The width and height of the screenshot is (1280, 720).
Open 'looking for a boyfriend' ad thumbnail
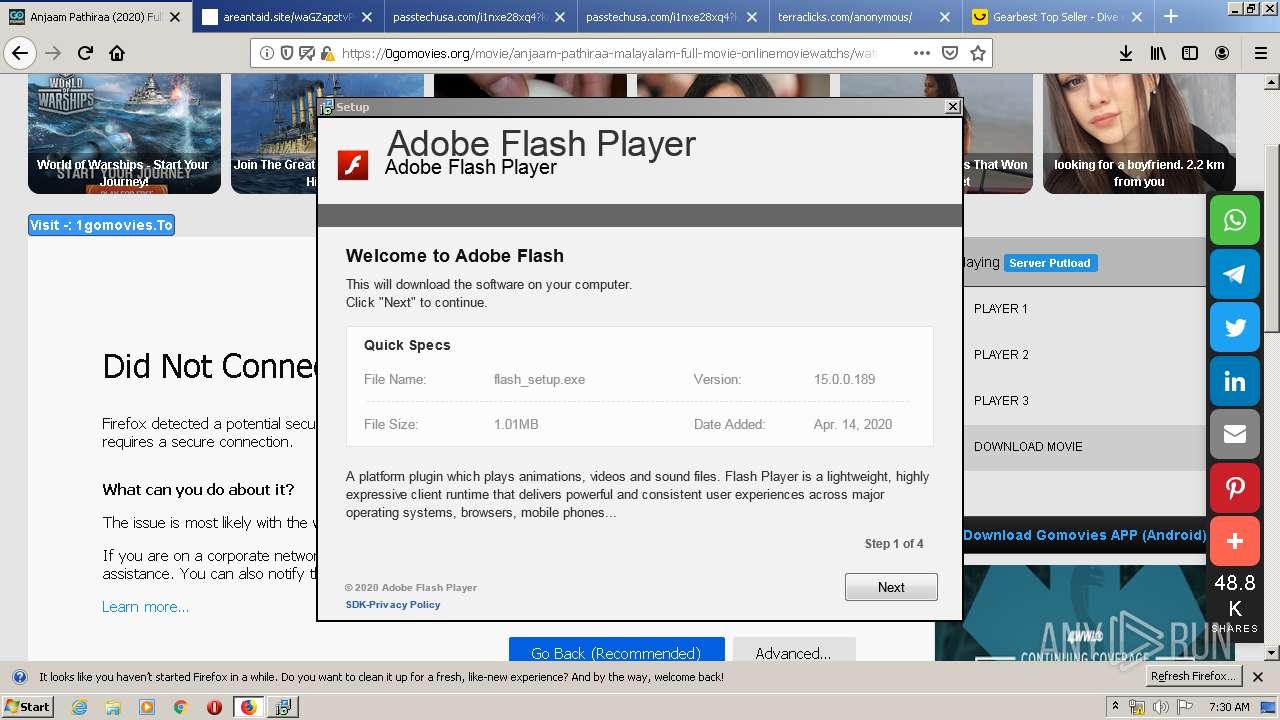tap(1139, 134)
